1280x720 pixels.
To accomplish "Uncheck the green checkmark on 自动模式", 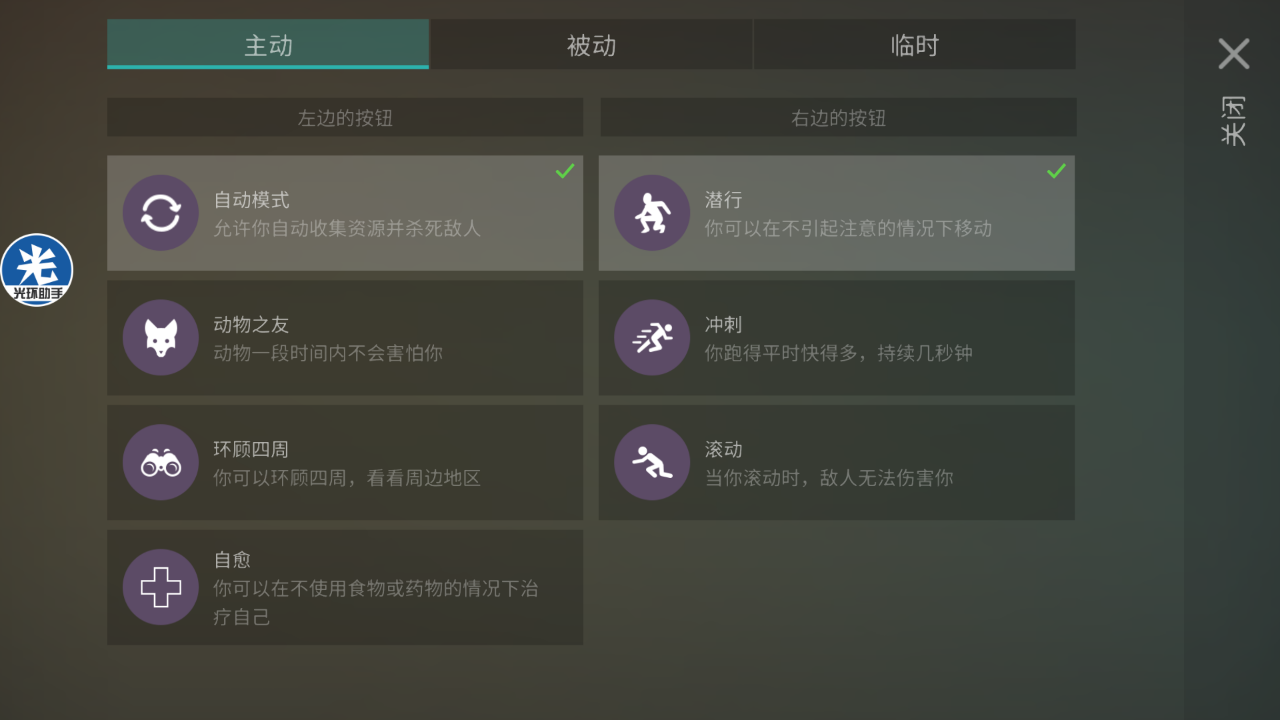I will coord(565,171).
